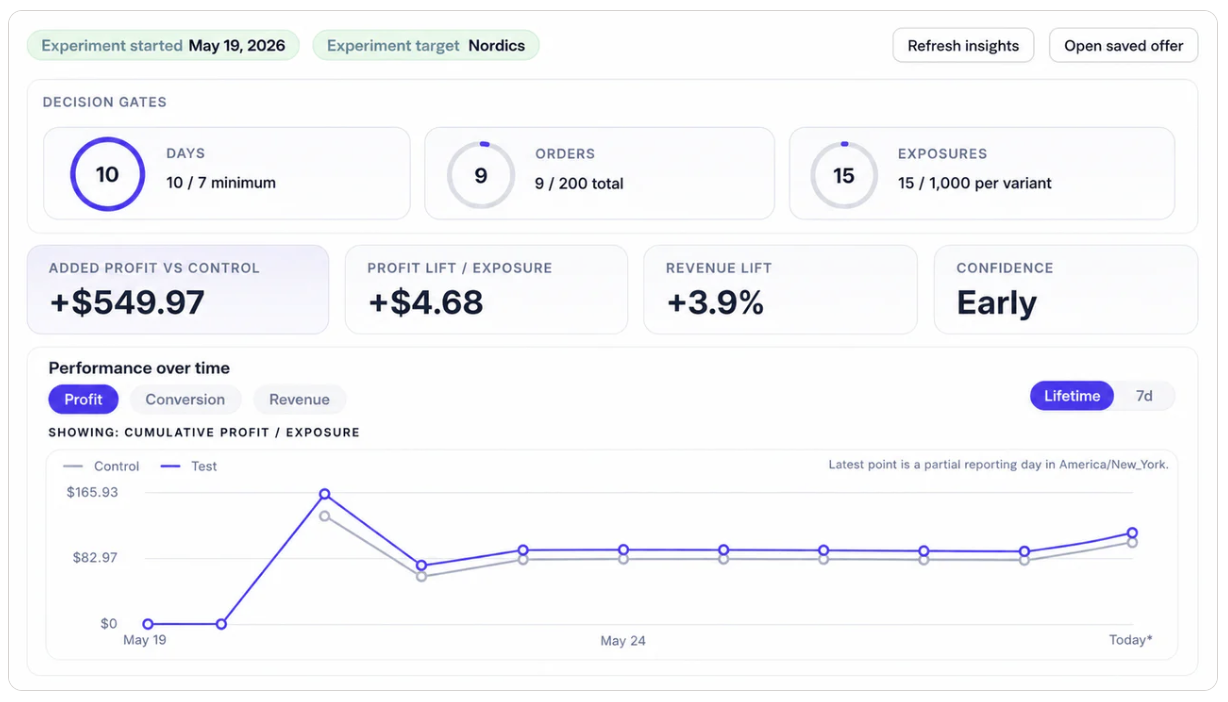This screenshot has height=702, width=1228.
Task: Toggle the Test series in legend
Action: point(188,466)
